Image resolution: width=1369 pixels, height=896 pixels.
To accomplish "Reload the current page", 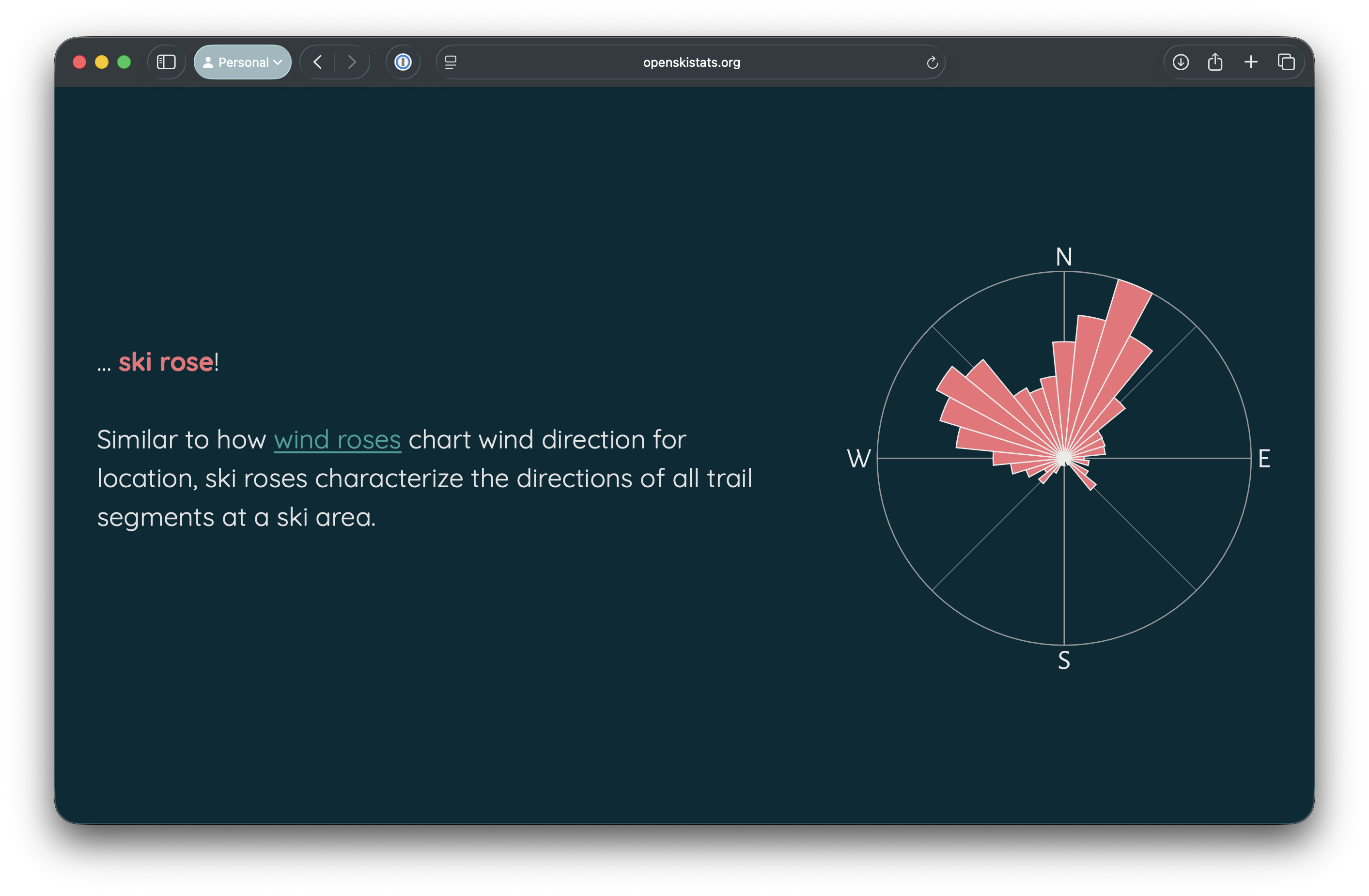I will (x=932, y=62).
